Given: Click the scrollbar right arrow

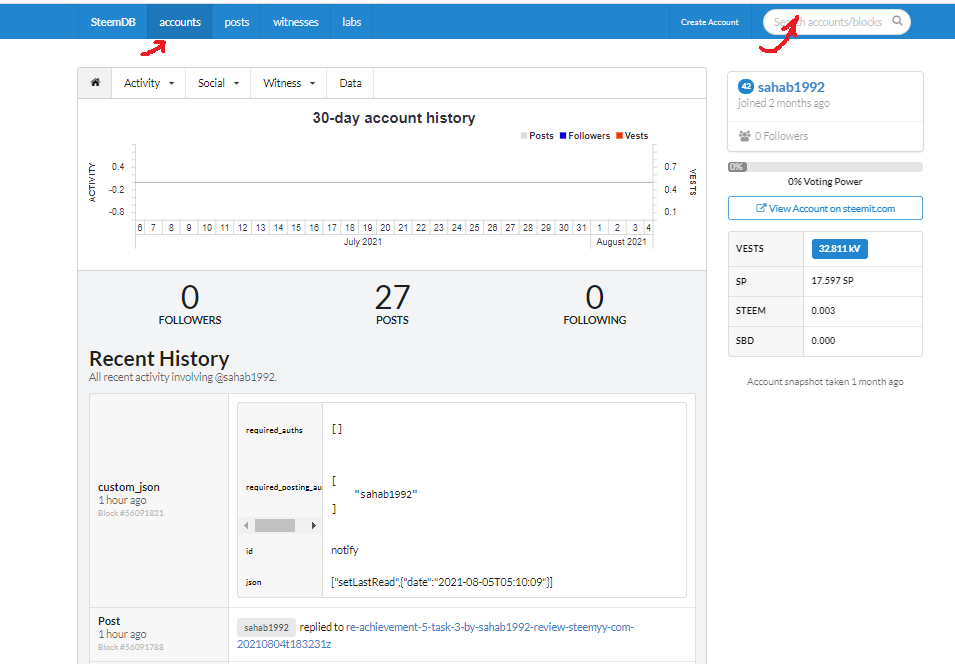Looking at the screenshot, I should [314, 525].
